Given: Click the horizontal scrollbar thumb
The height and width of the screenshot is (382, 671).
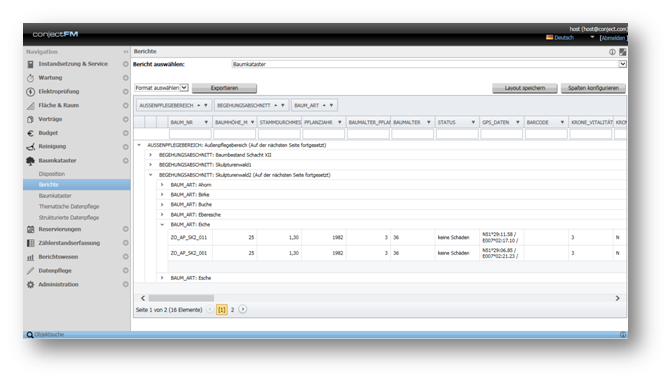Looking at the screenshot, I should pos(181,298).
